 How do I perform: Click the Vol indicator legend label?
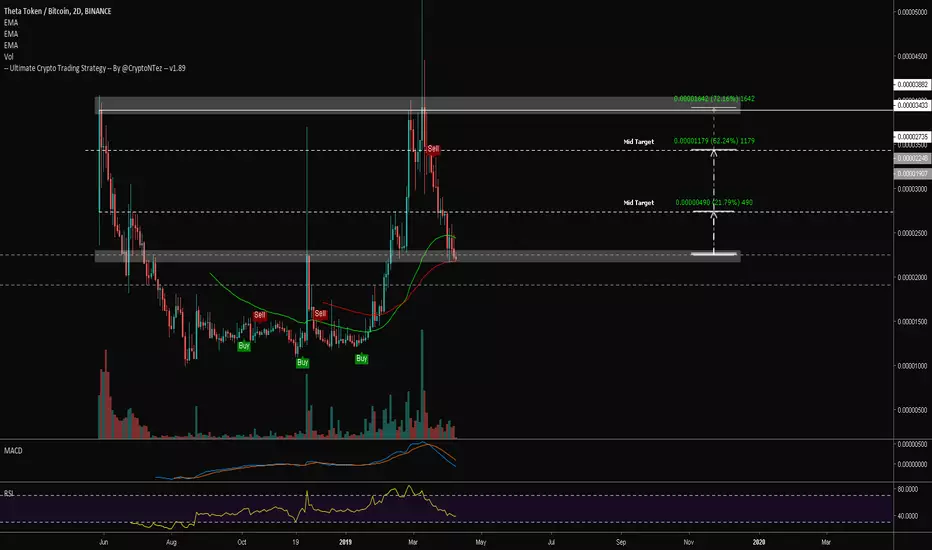(x=8, y=56)
